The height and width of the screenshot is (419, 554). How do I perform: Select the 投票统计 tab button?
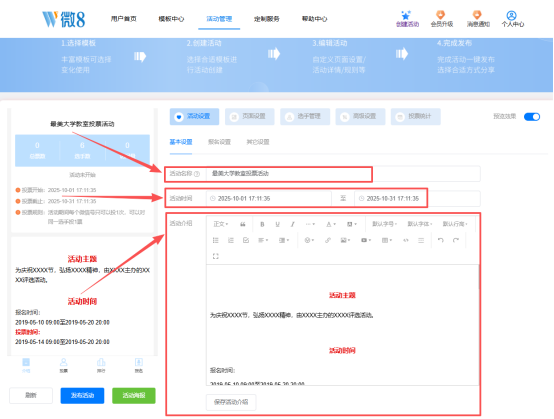click(x=416, y=117)
